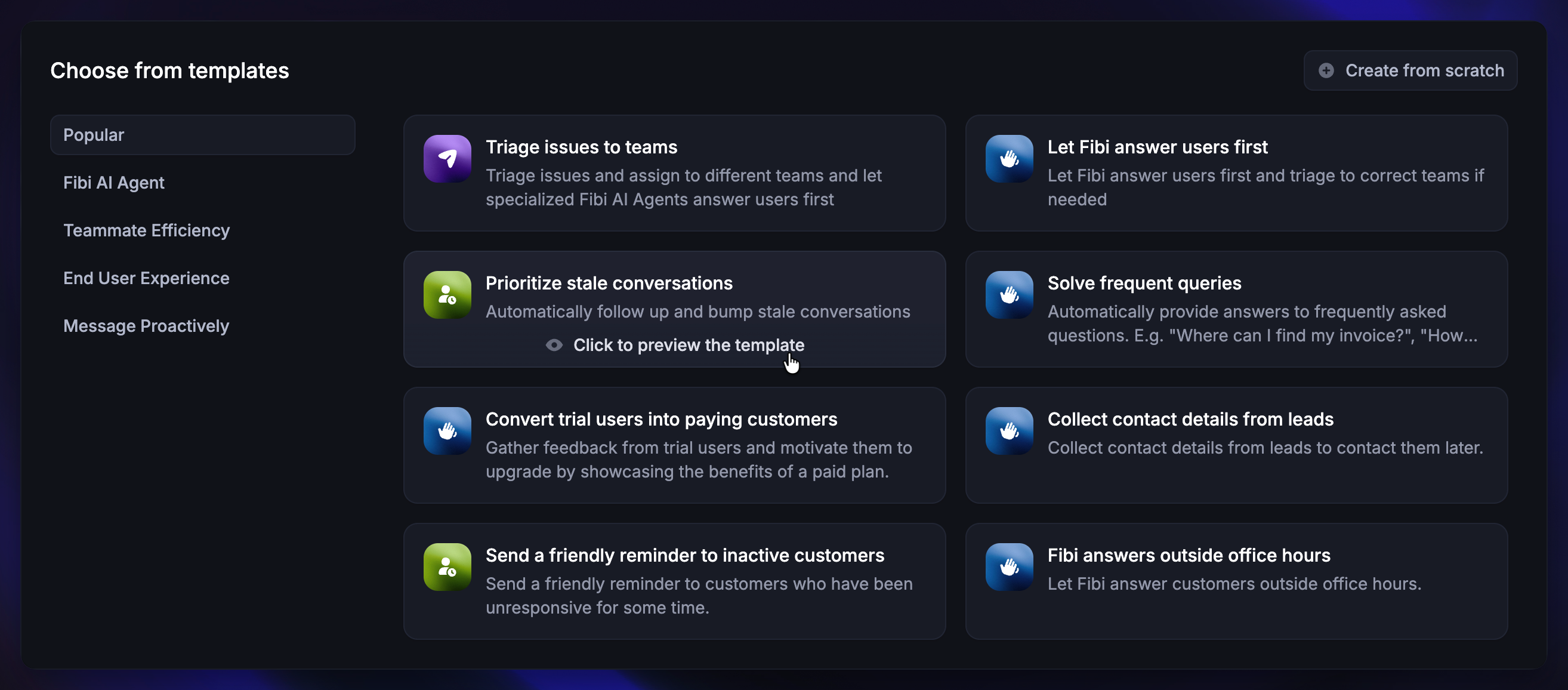Switch to Teammate Efficiency templates
This screenshot has height=690, width=1568.
[146, 230]
